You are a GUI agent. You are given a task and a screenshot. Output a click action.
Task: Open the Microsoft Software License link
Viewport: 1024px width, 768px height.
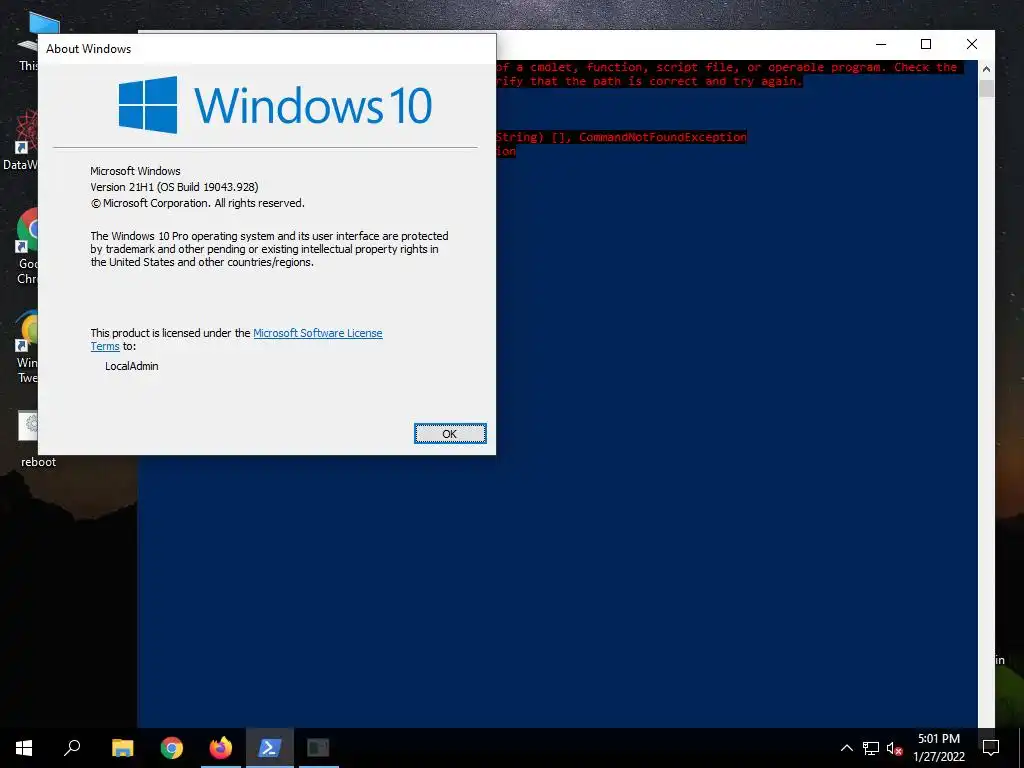tap(317, 333)
